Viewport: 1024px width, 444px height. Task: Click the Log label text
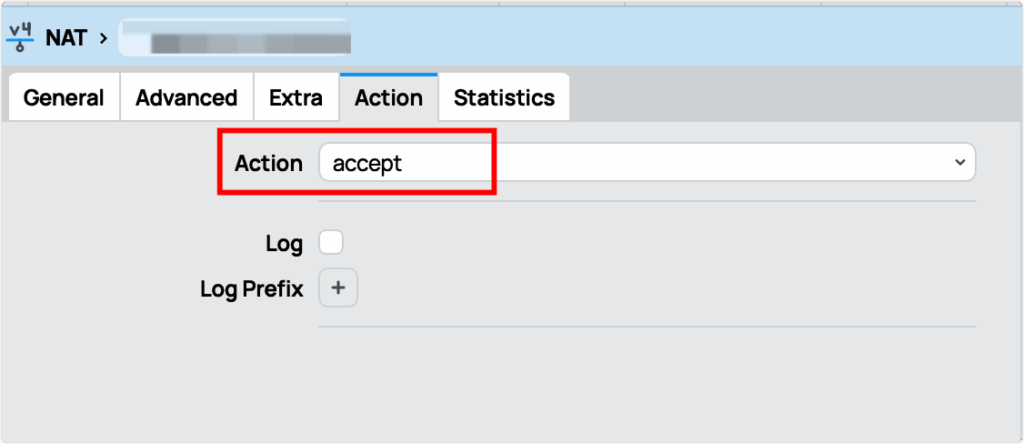pyautogui.click(x=284, y=243)
